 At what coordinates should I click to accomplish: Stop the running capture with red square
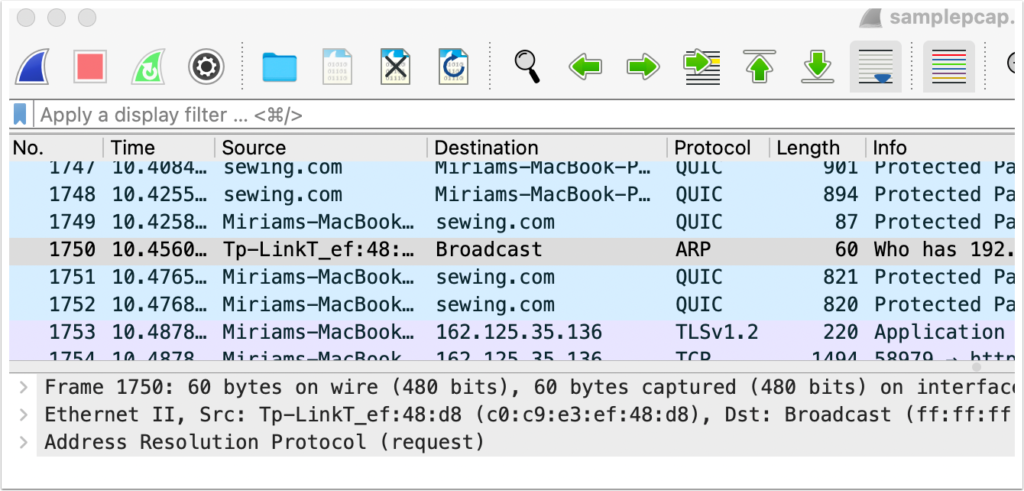[x=90, y=67]
